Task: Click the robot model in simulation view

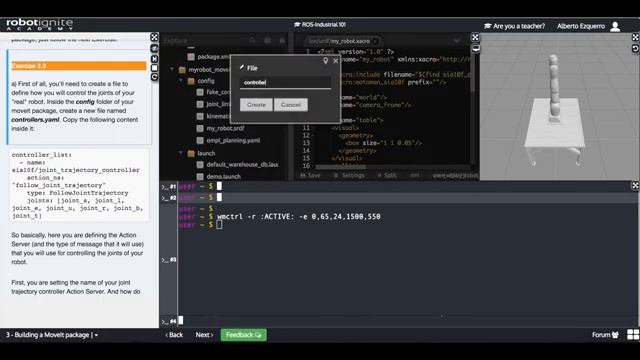Action: [x=554, y=88]
